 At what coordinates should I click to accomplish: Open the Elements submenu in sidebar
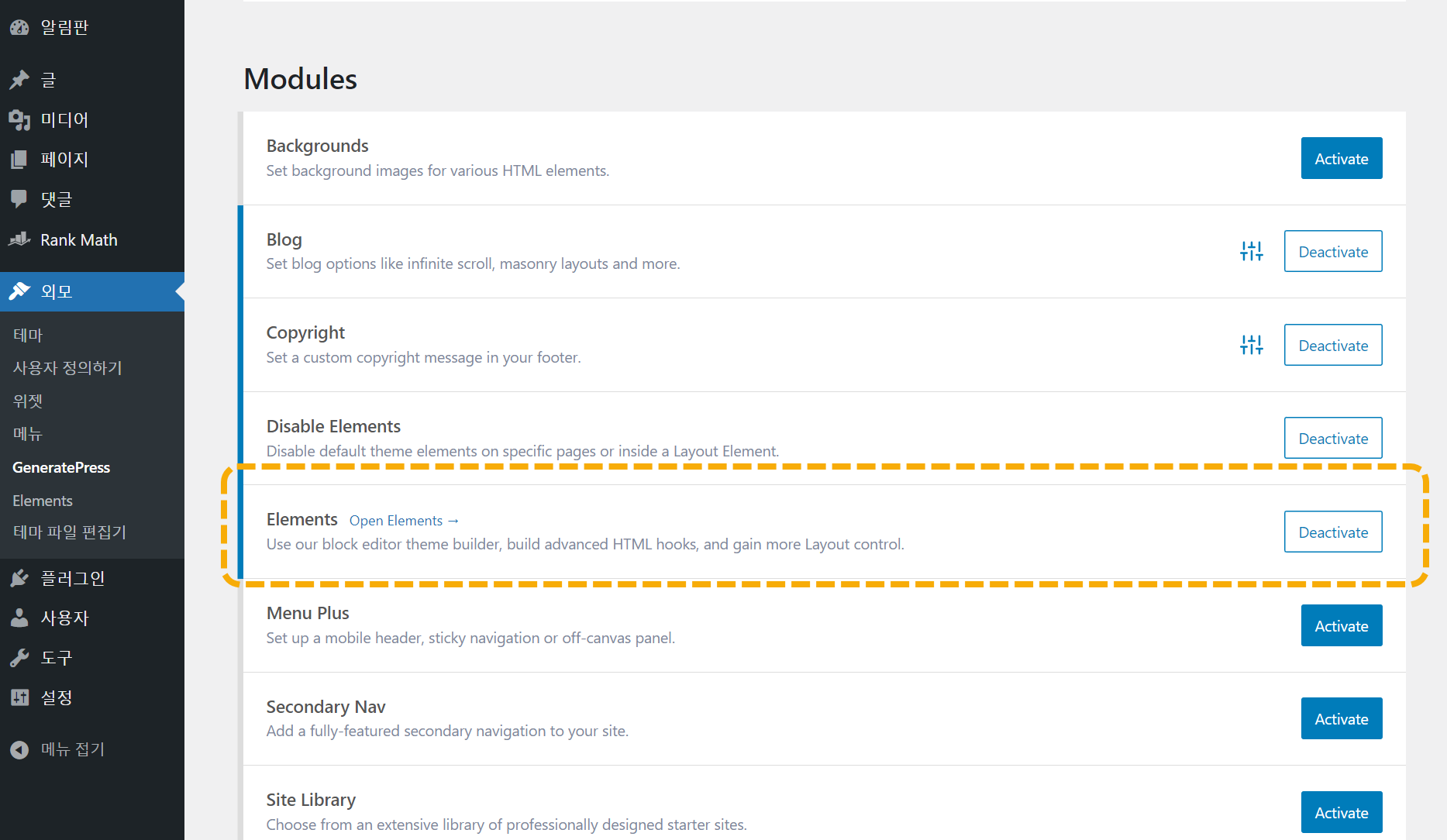pos(43,501)
